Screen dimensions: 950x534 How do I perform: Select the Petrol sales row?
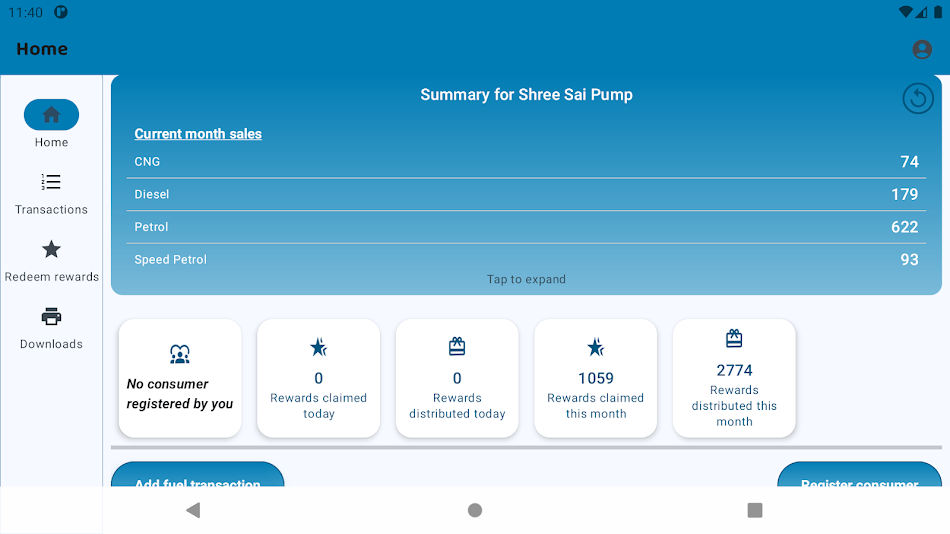click(526, 227)
